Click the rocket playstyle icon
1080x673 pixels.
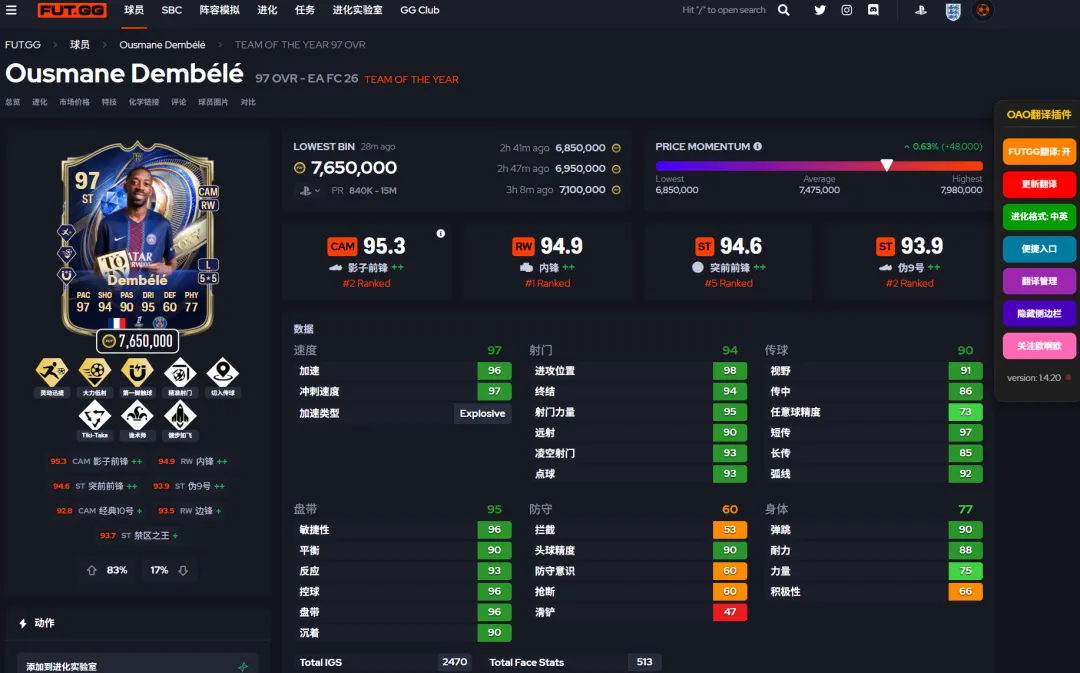point(180,415)
